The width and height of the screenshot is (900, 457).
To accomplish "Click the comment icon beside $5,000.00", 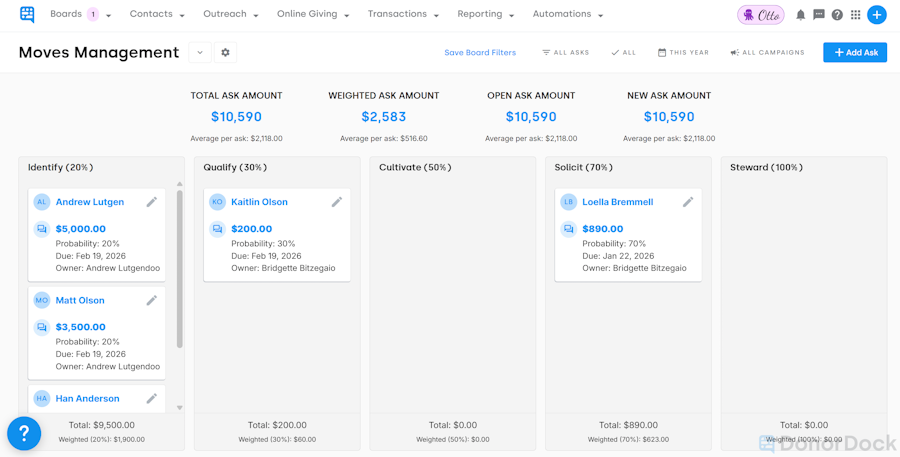I will 41,229.
